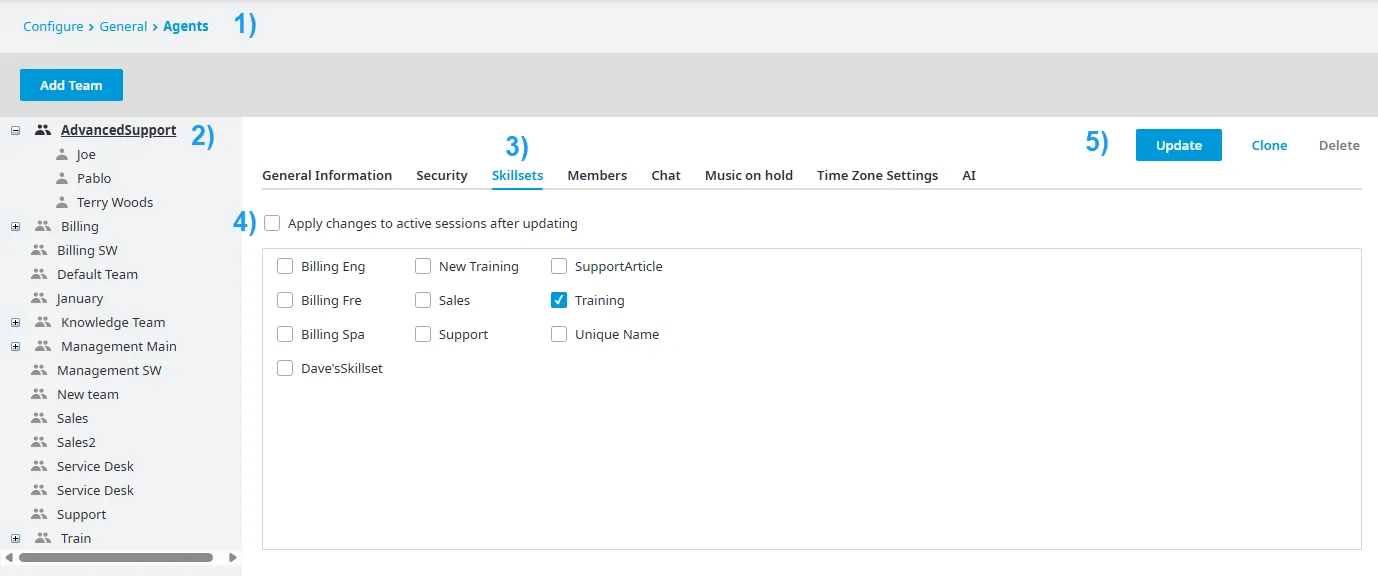Check the Billing Spa skillset box
Viewport: 1378px width, 576px height.
285,335
